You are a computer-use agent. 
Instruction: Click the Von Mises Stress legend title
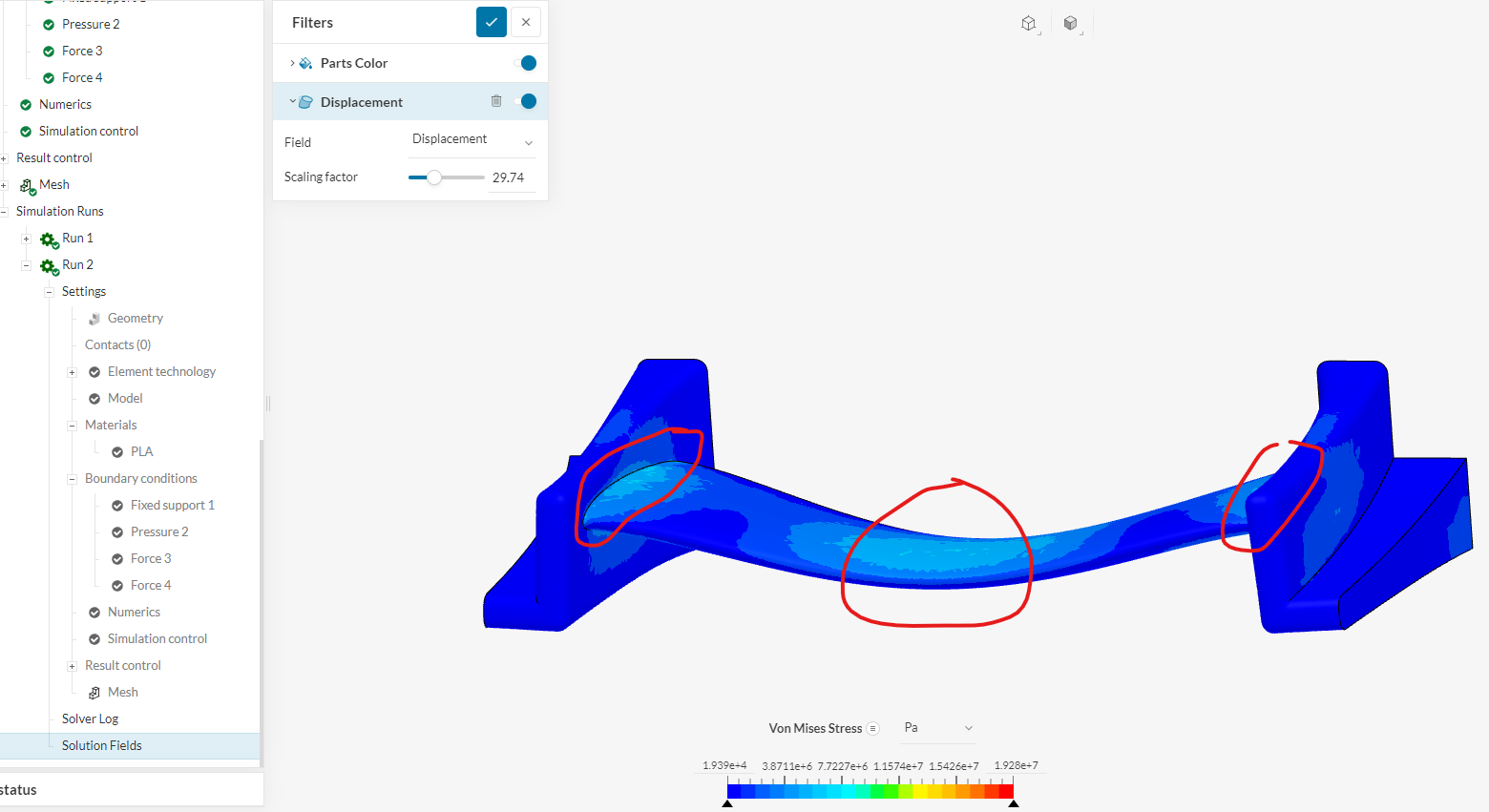pyautogui.click(x=816, y=729)
